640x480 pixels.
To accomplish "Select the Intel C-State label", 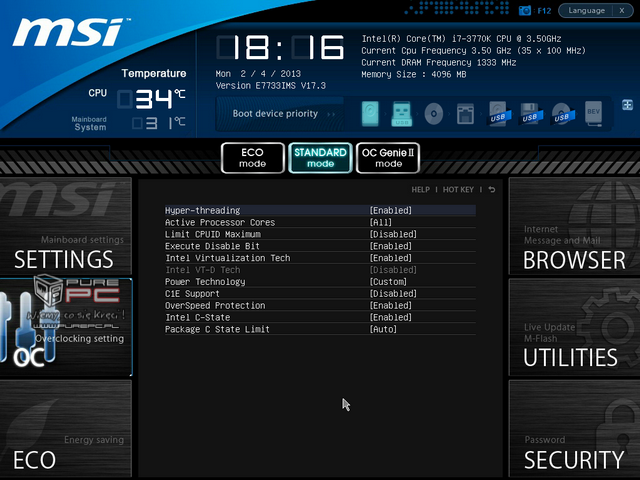I will (198, 317).
